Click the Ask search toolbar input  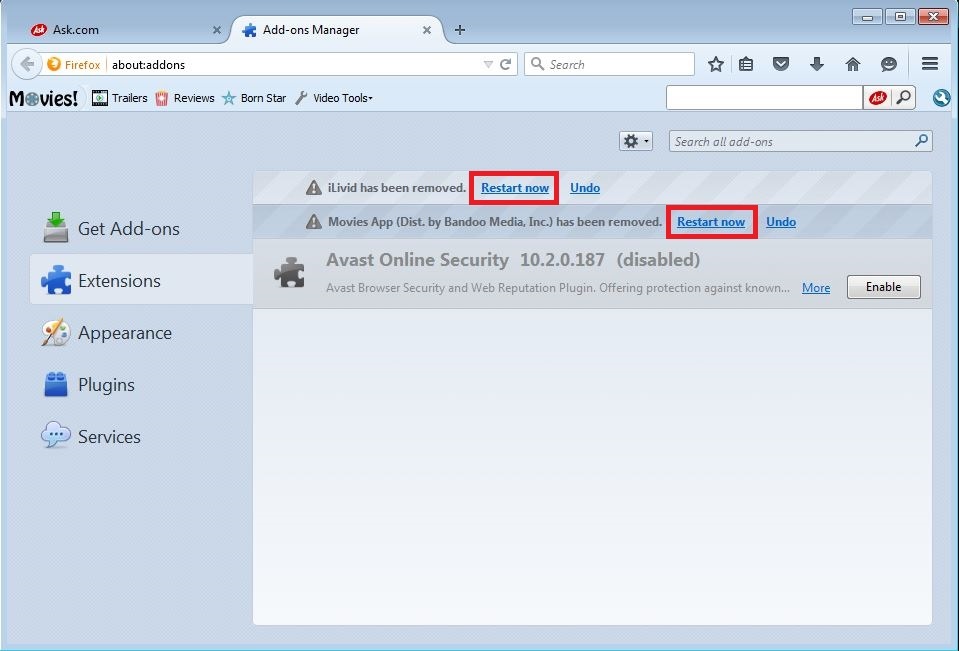764,97
